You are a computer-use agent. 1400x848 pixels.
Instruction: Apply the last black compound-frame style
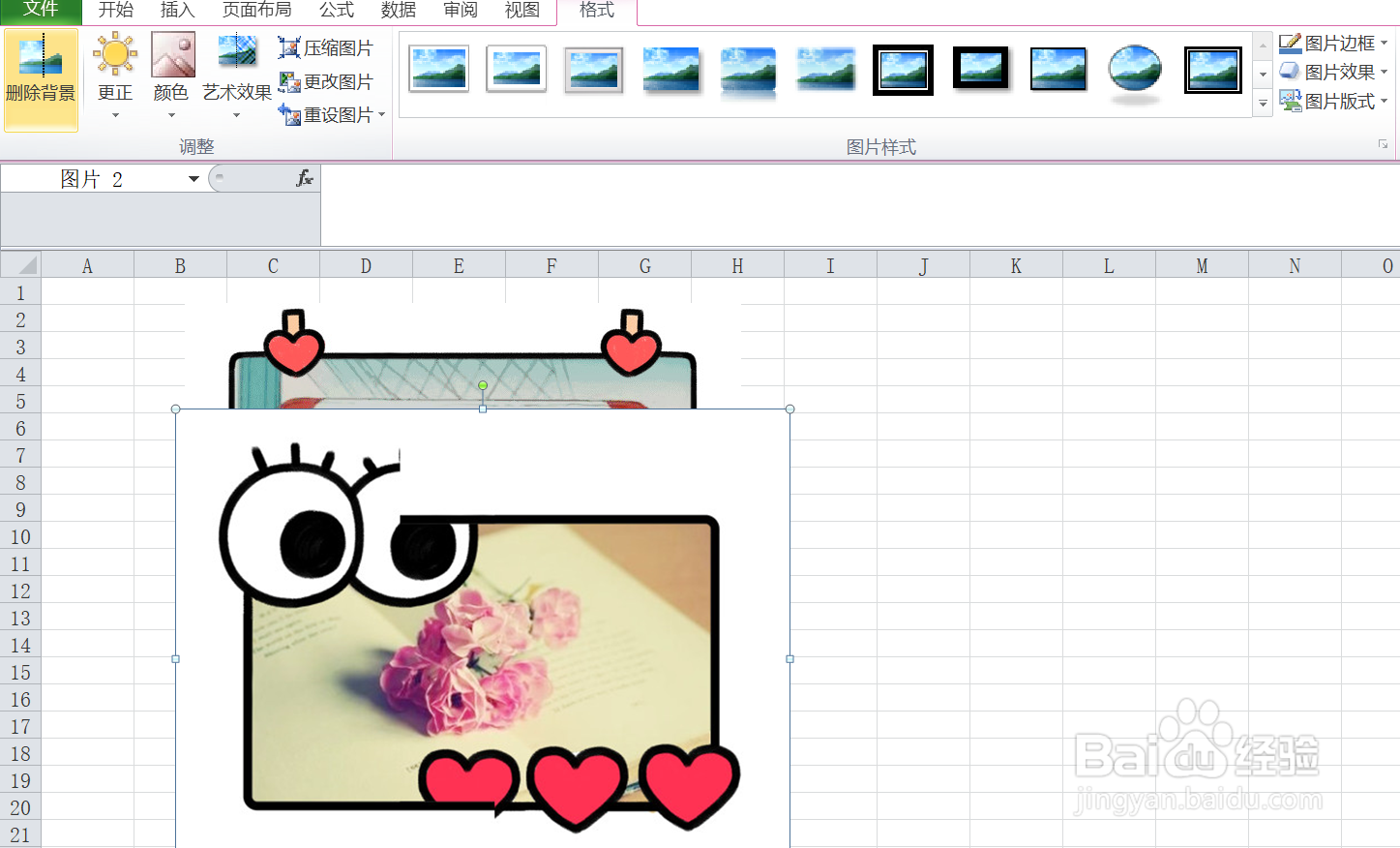tap(1213, 70)
